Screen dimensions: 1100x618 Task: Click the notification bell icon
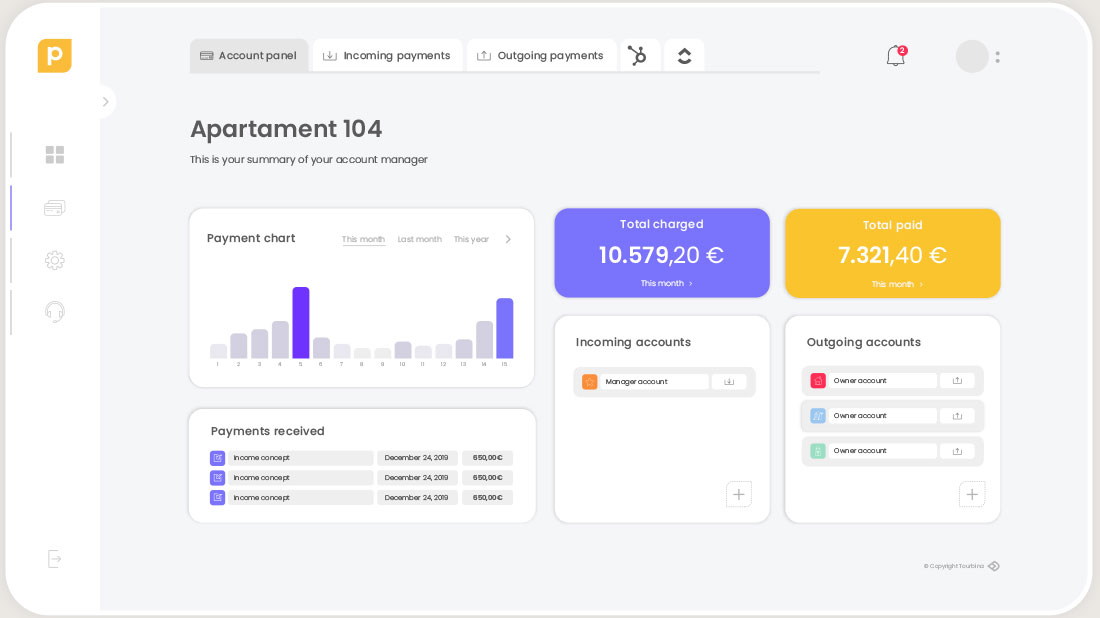pyautogui.click(x=895, y=57)
